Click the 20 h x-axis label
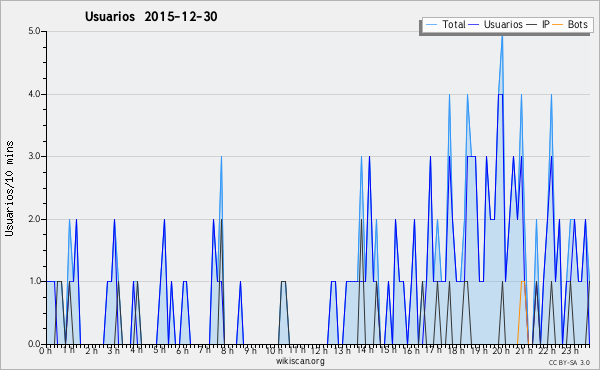600x370 pixels. point(501,351)
